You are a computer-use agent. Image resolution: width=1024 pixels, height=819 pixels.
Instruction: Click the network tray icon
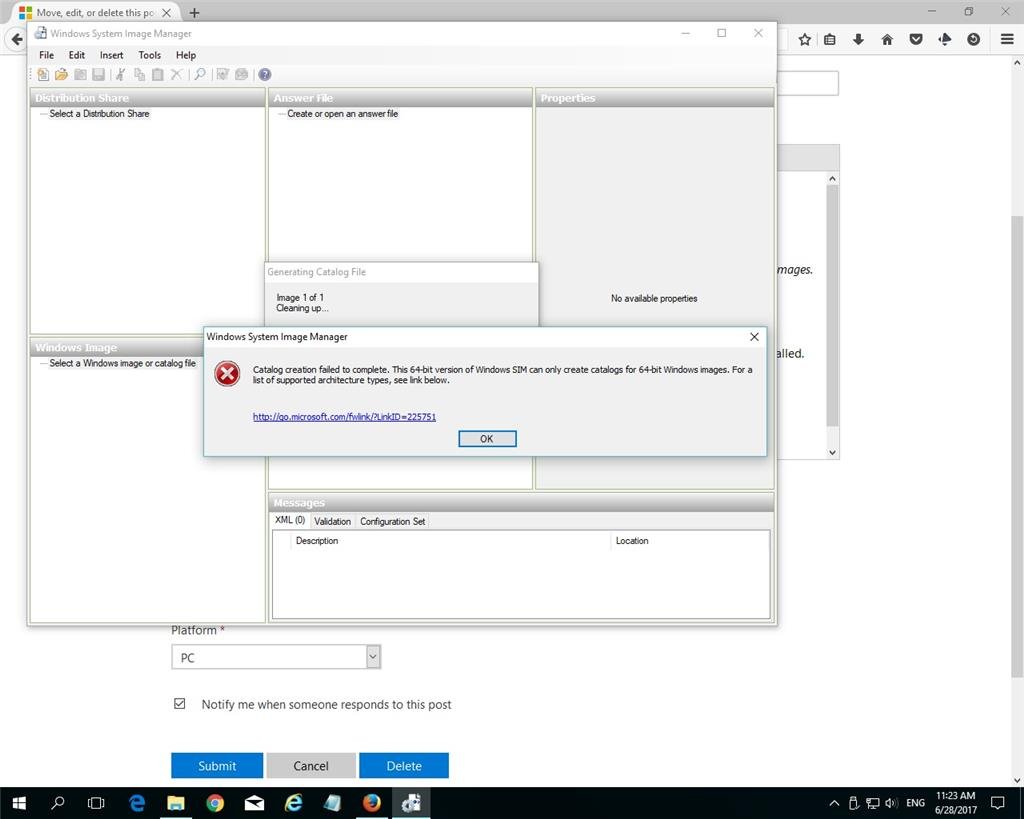[x=872, y=803]
